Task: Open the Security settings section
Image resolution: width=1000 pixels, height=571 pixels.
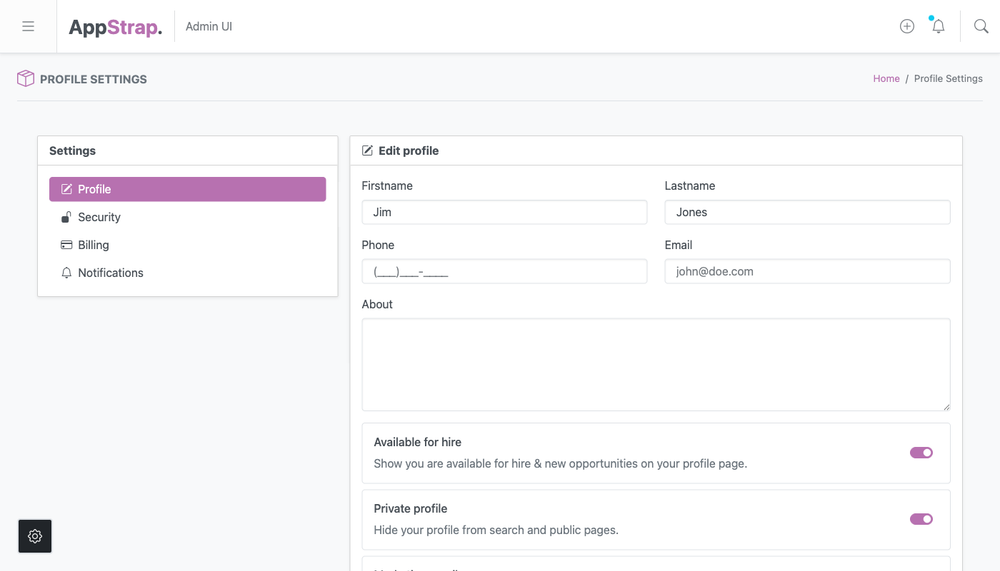Action: tap(188, 217)
